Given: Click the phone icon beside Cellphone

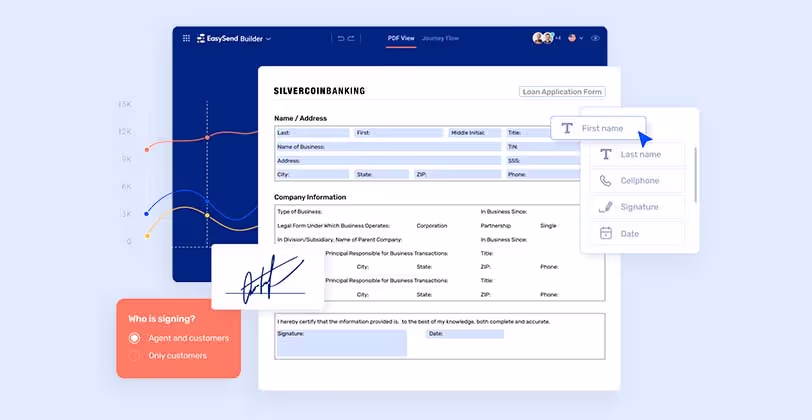Looking at the screenshot, I should click(x=605, y=181).
